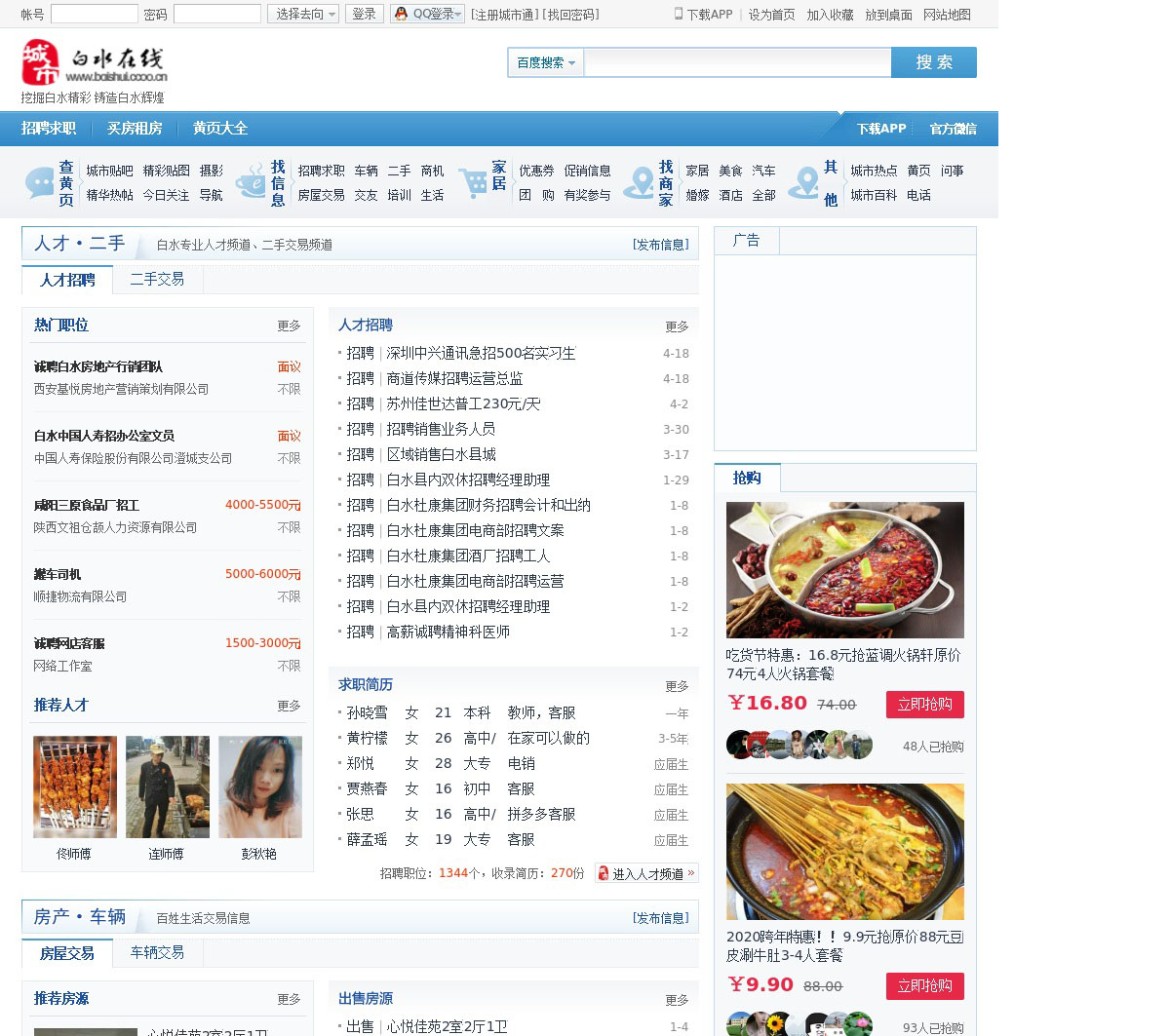Click the 登录 button
The image size is (1170, 1036).
[x=364, y=14]
